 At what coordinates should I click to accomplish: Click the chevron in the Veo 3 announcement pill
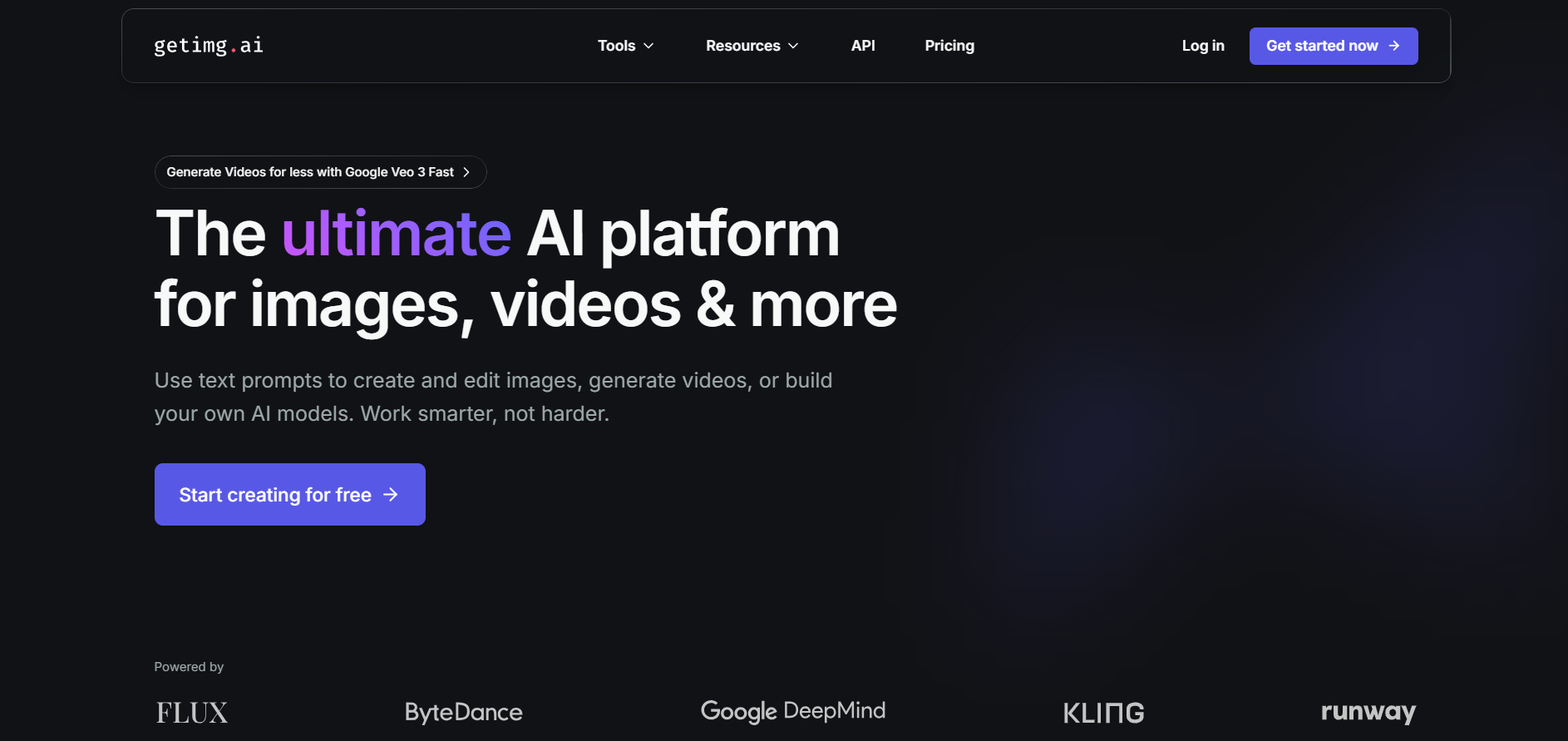[x=466, y=172]
